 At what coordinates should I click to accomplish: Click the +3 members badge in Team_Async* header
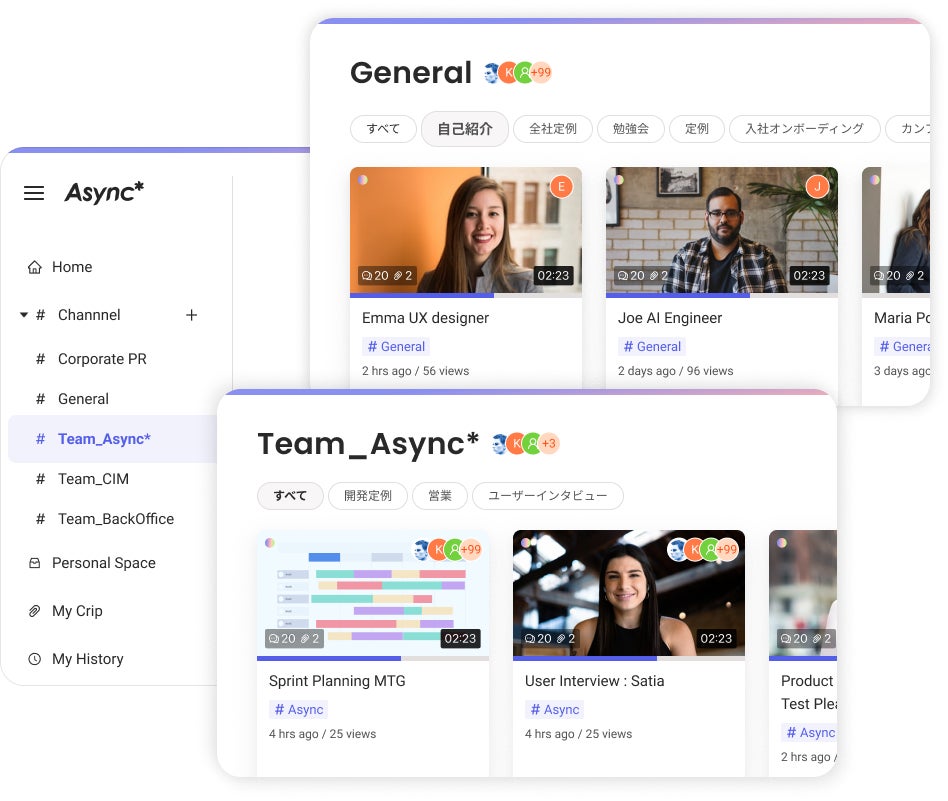[548, 443]
